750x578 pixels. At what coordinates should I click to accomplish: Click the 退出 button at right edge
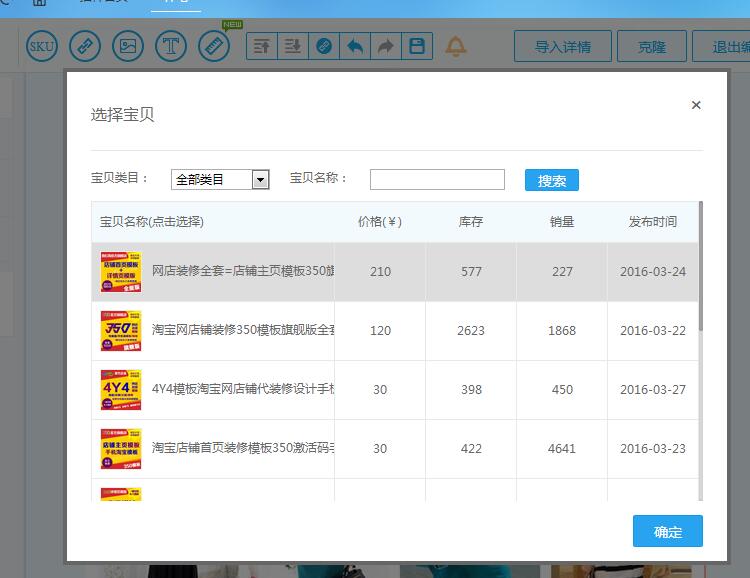721,46
